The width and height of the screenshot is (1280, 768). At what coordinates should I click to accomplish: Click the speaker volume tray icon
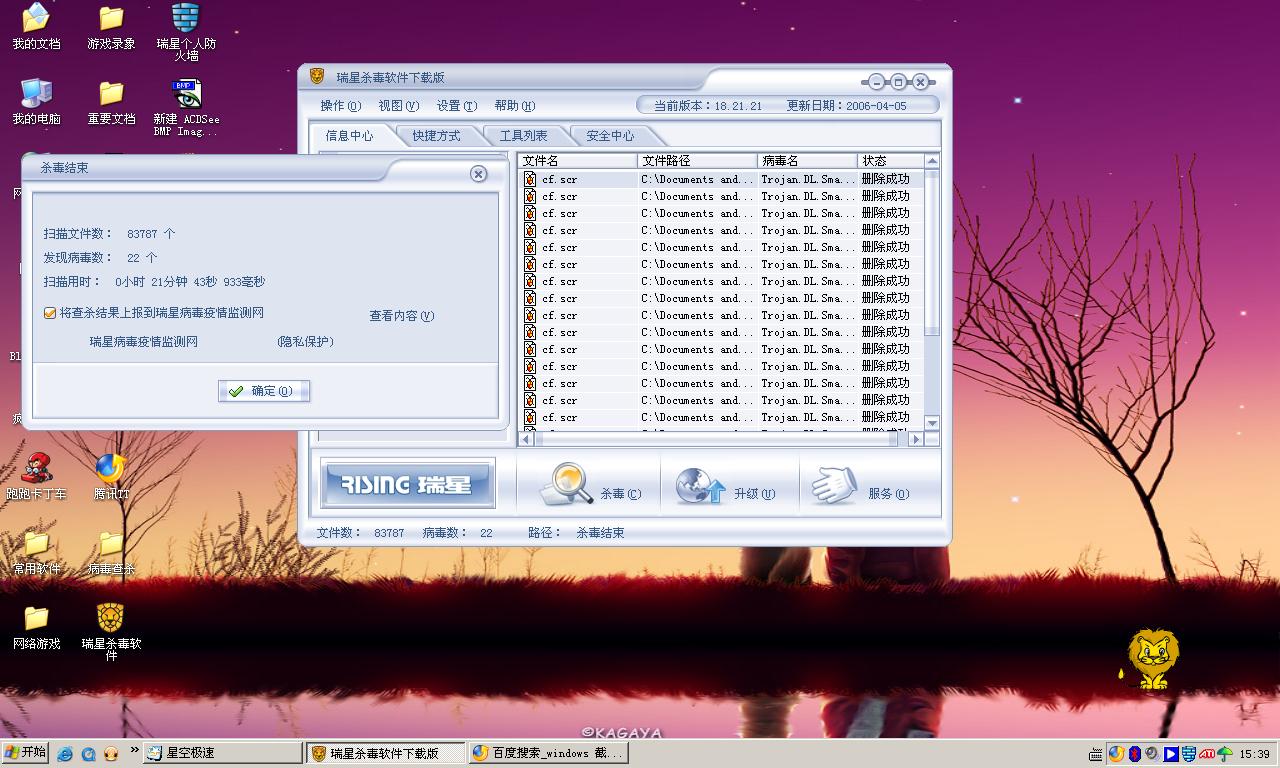[x=1152, y=754]
